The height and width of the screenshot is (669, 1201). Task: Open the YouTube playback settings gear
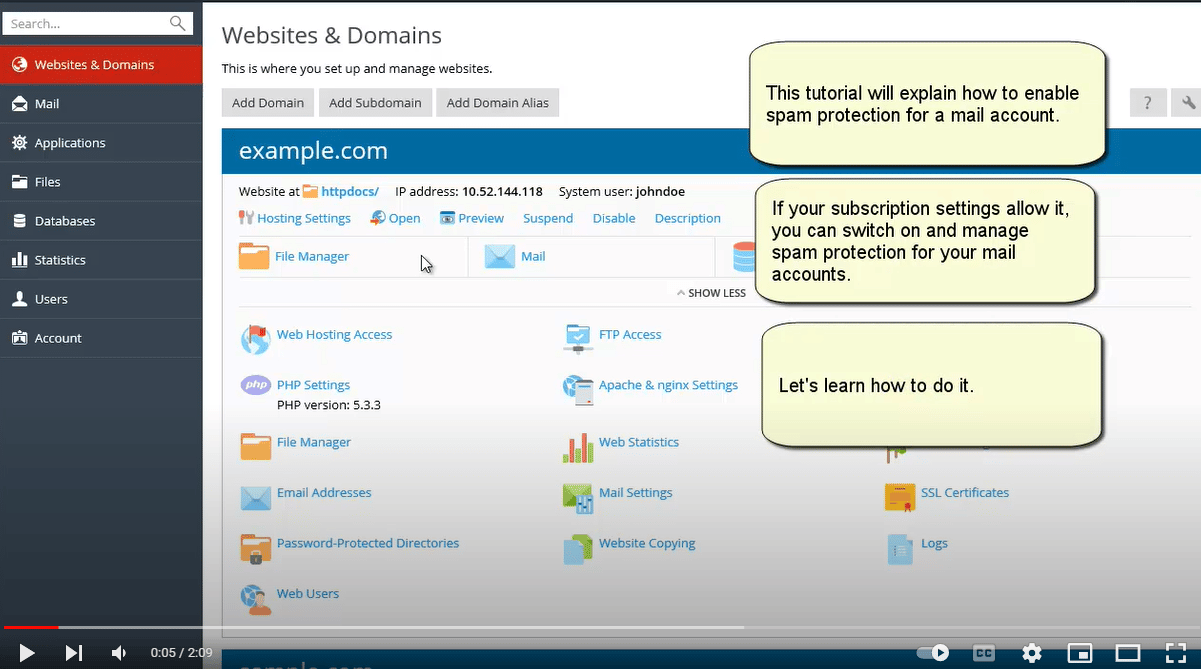(x=1032, y=652)
